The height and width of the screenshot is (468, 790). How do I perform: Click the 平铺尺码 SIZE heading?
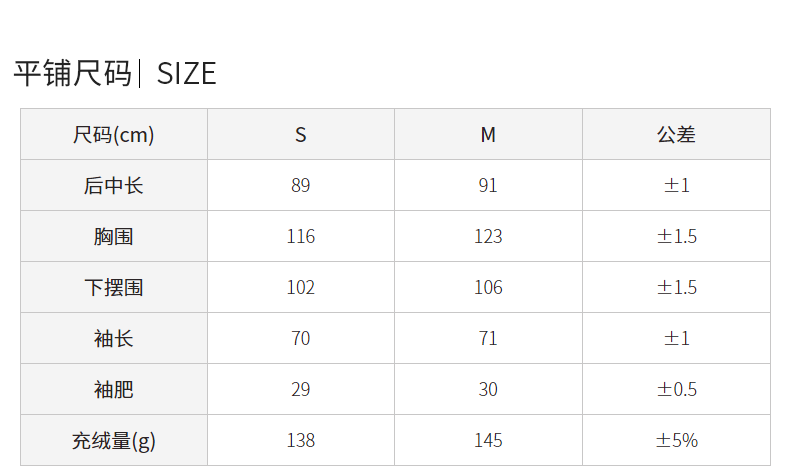pos(115,73)
